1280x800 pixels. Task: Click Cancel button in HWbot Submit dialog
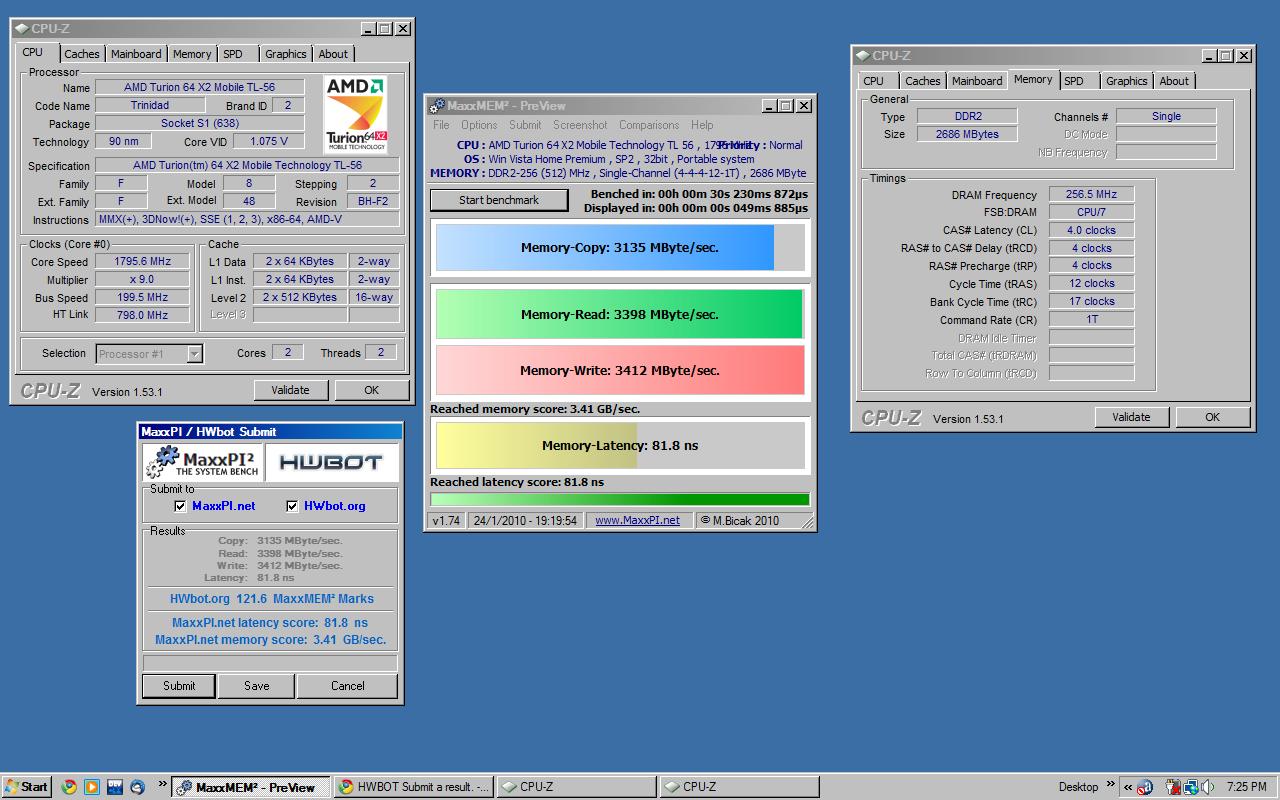point(348,686)
